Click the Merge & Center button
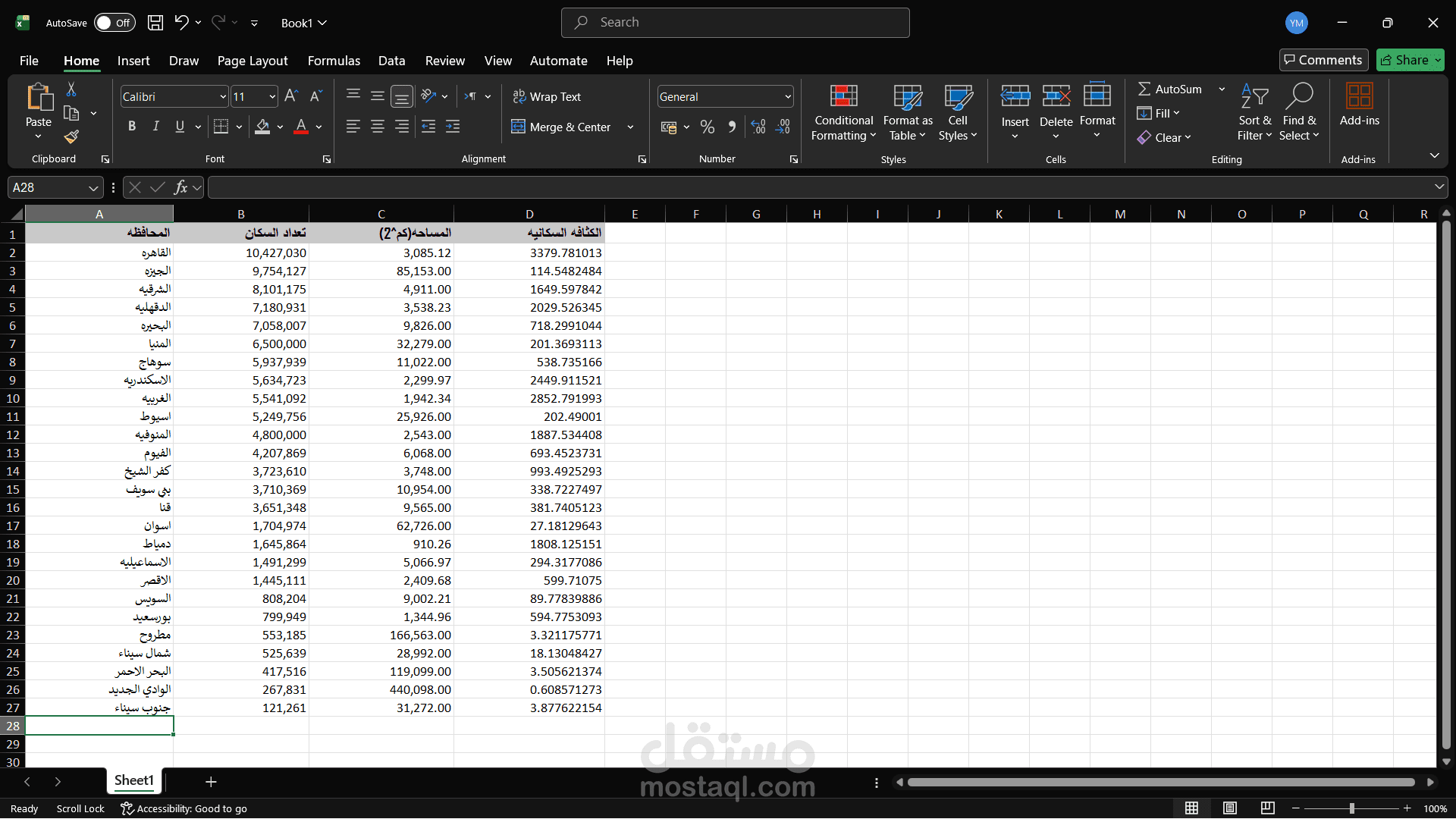1456x819 pixels. 561,127
